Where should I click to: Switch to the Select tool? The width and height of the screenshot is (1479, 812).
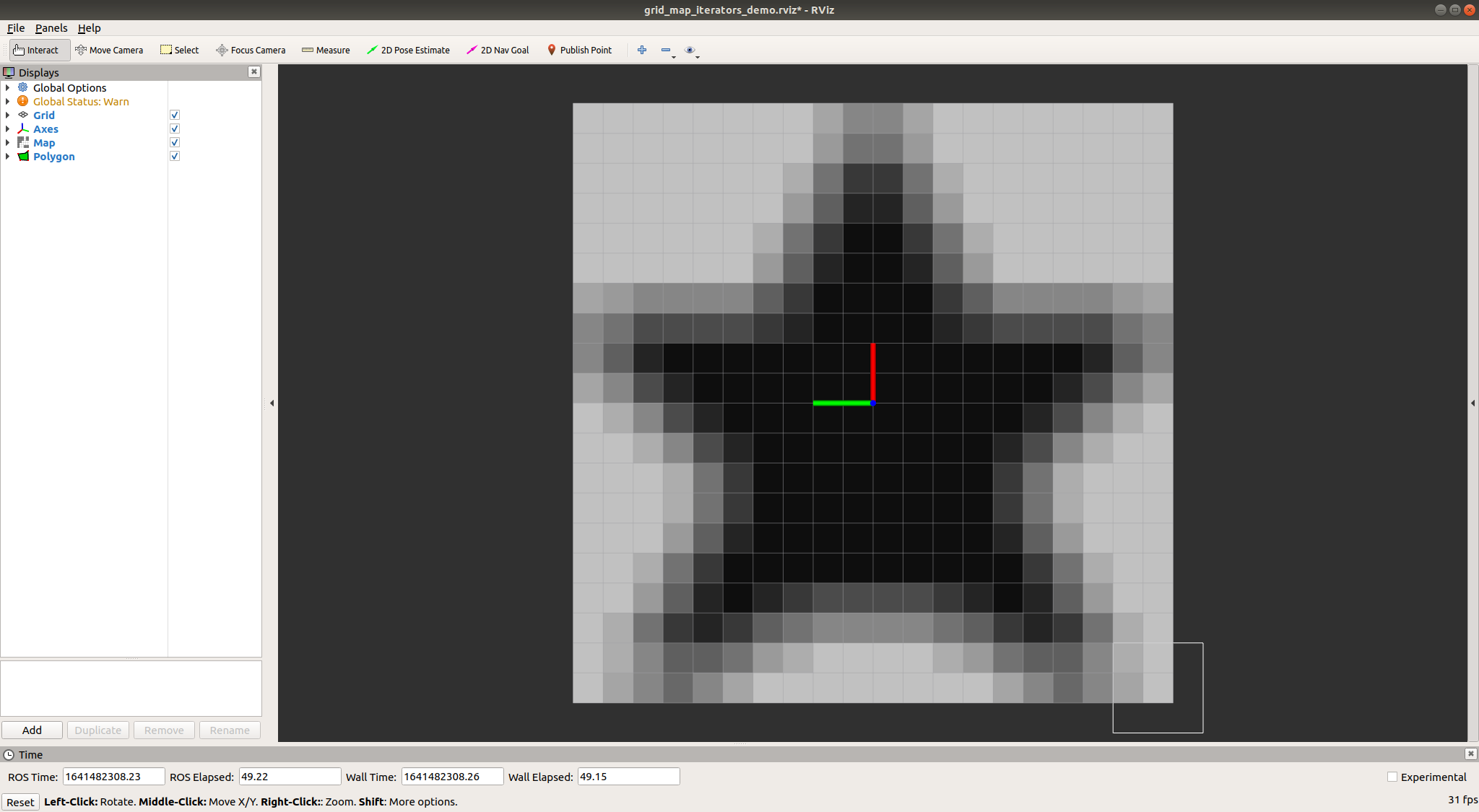179,50
